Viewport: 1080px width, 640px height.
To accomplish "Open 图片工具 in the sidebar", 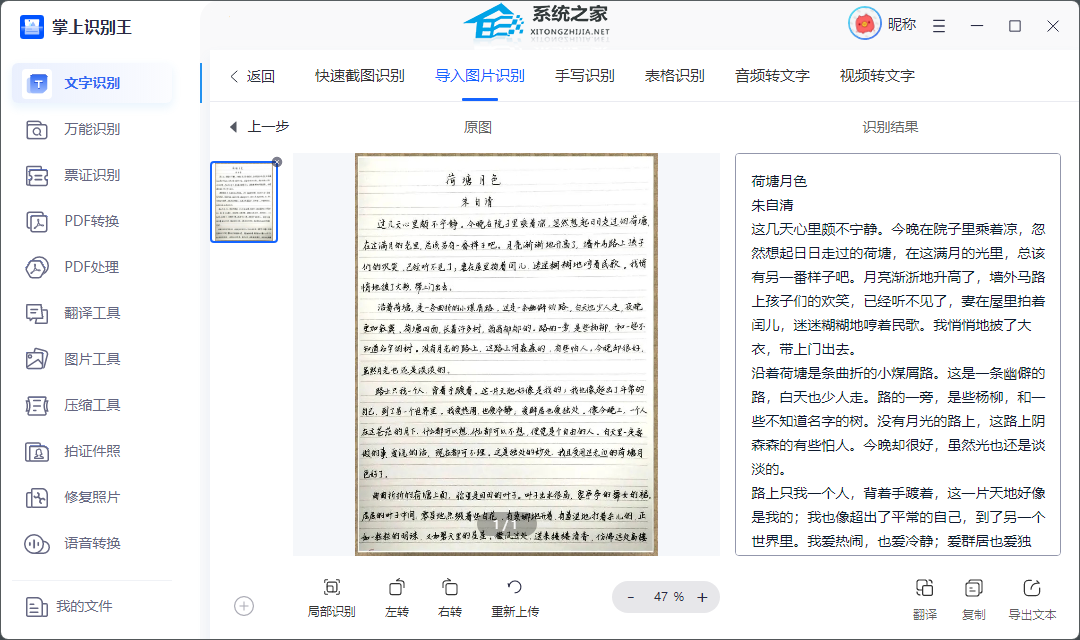I will pos(92,360).
